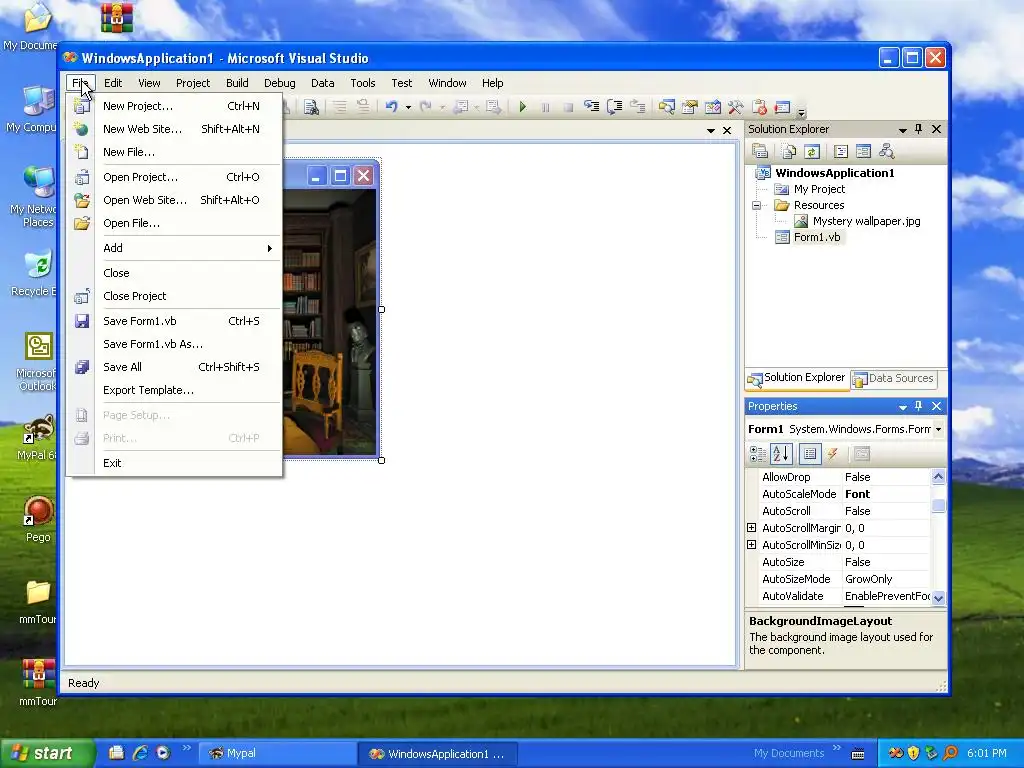This screenshot has width=1024, height=768.
Task: Click the Find in Files toolbar icon
Action: click(311, 107)
